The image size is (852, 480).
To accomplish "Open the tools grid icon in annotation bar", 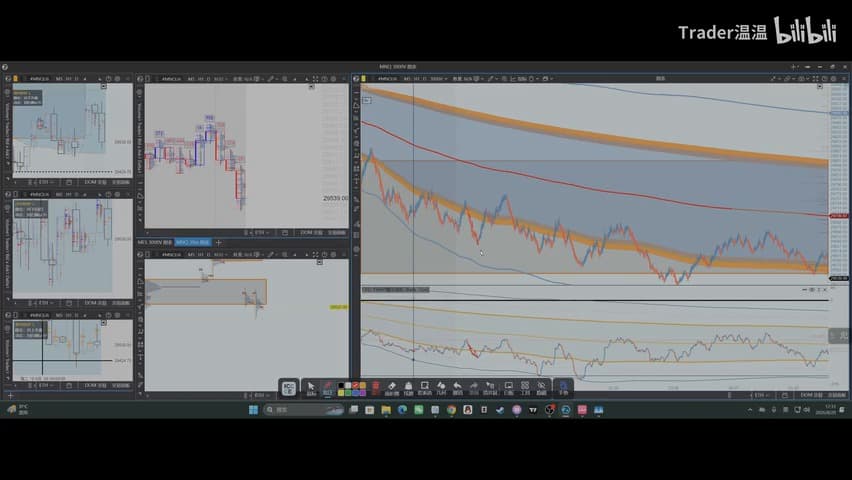I will pos(525,388).
